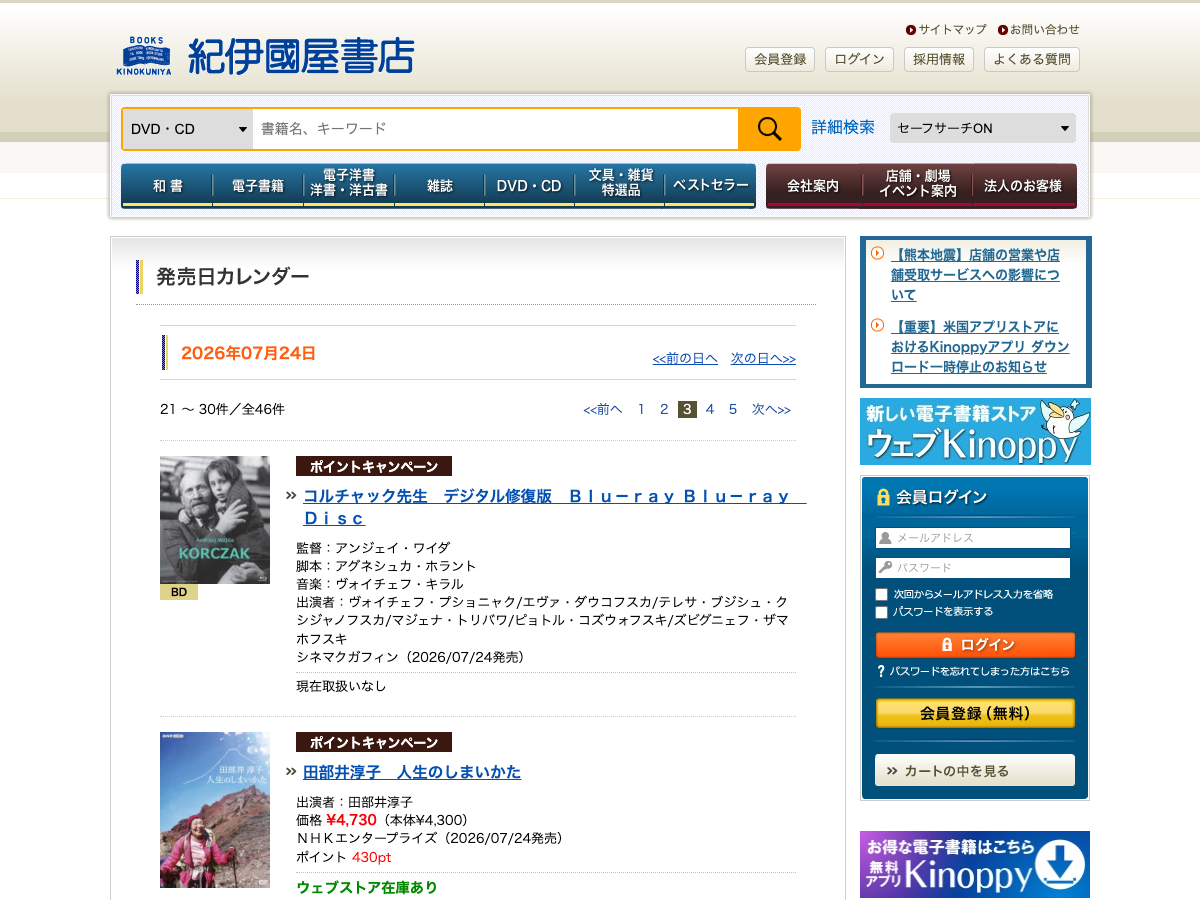Screen dimensions: 1200x900
Task: Open the 法人のお客様 navigation tab
Action: (1024, 186)
